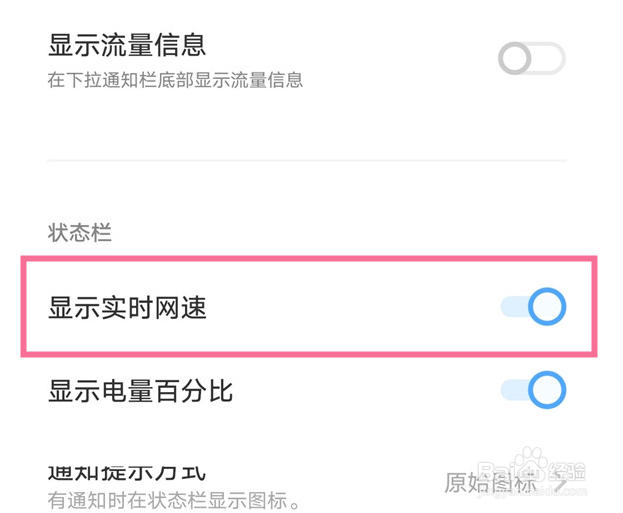Click the 状态栏 section header
This screenshot has height=513, width=623.
(x=80, y=233)
